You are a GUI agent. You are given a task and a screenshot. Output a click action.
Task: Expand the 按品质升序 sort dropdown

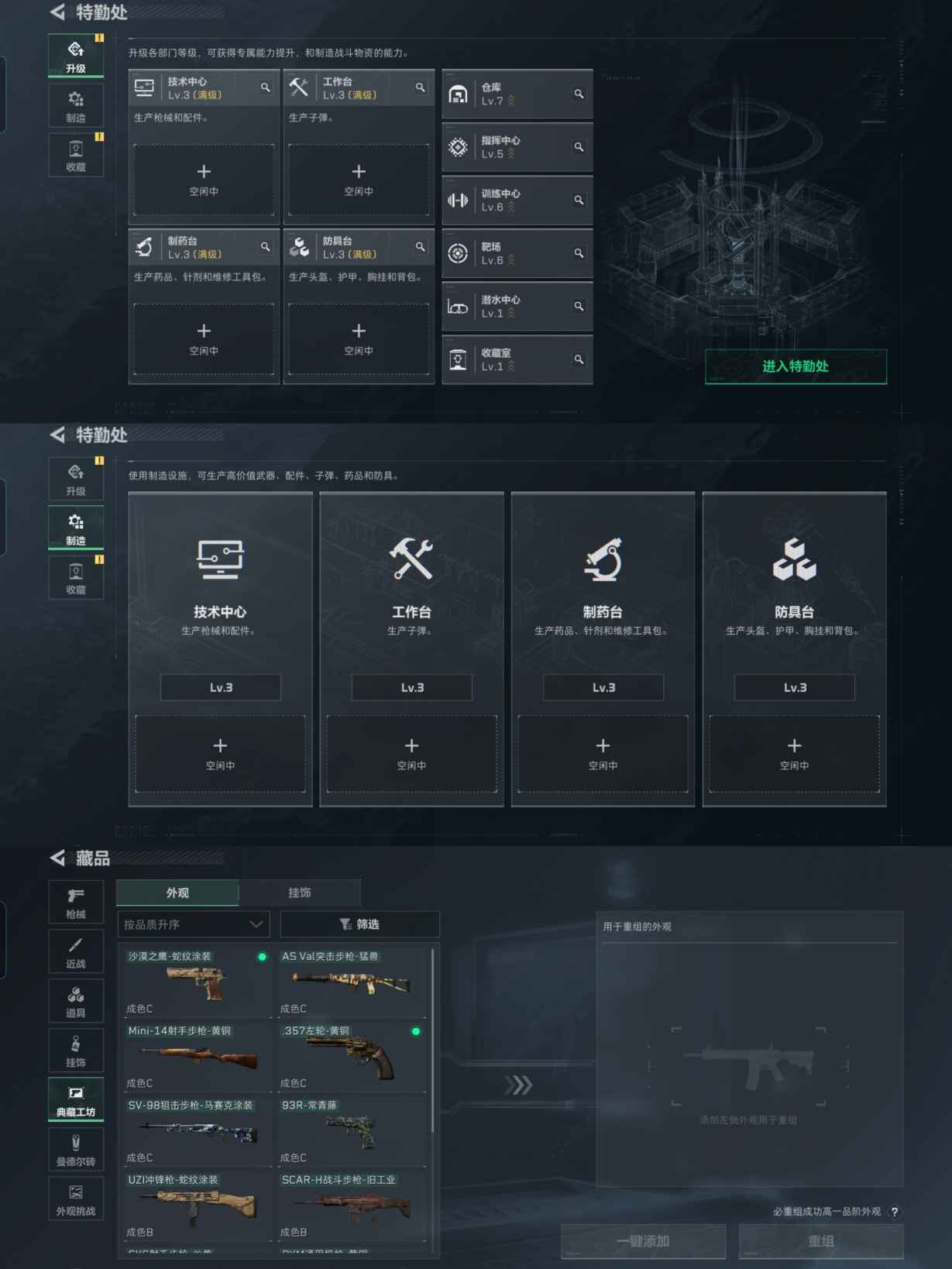(x=194, y=924)
